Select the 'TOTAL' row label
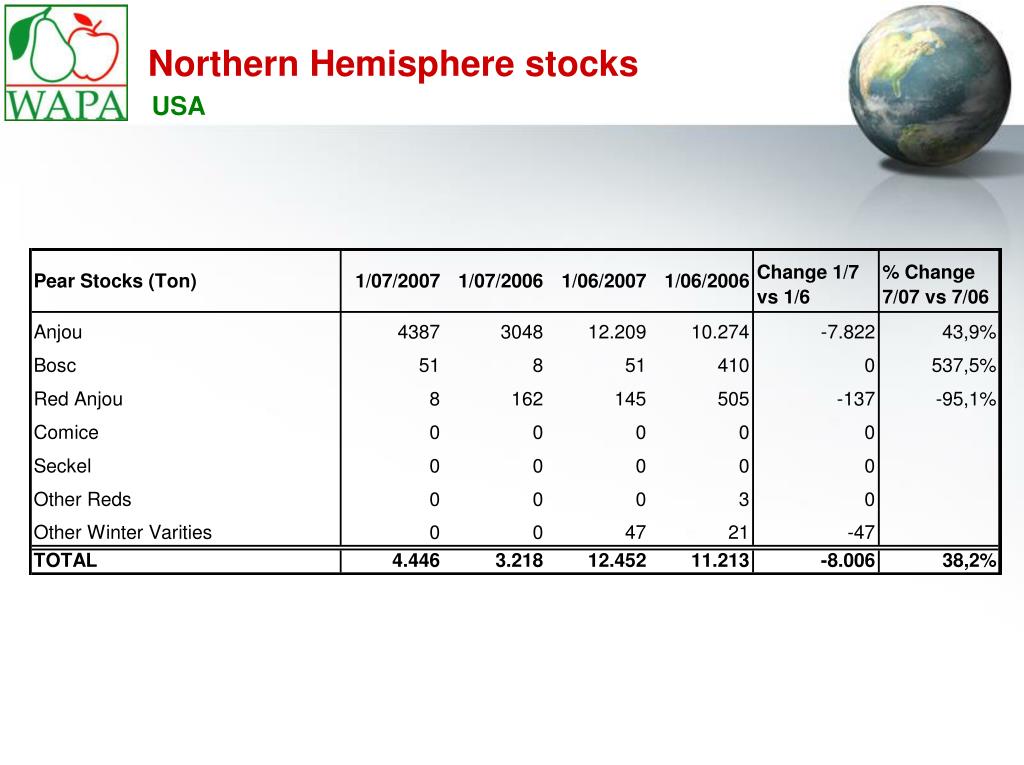Screen dimensions: 1024x765 click(x=65, y=561)
